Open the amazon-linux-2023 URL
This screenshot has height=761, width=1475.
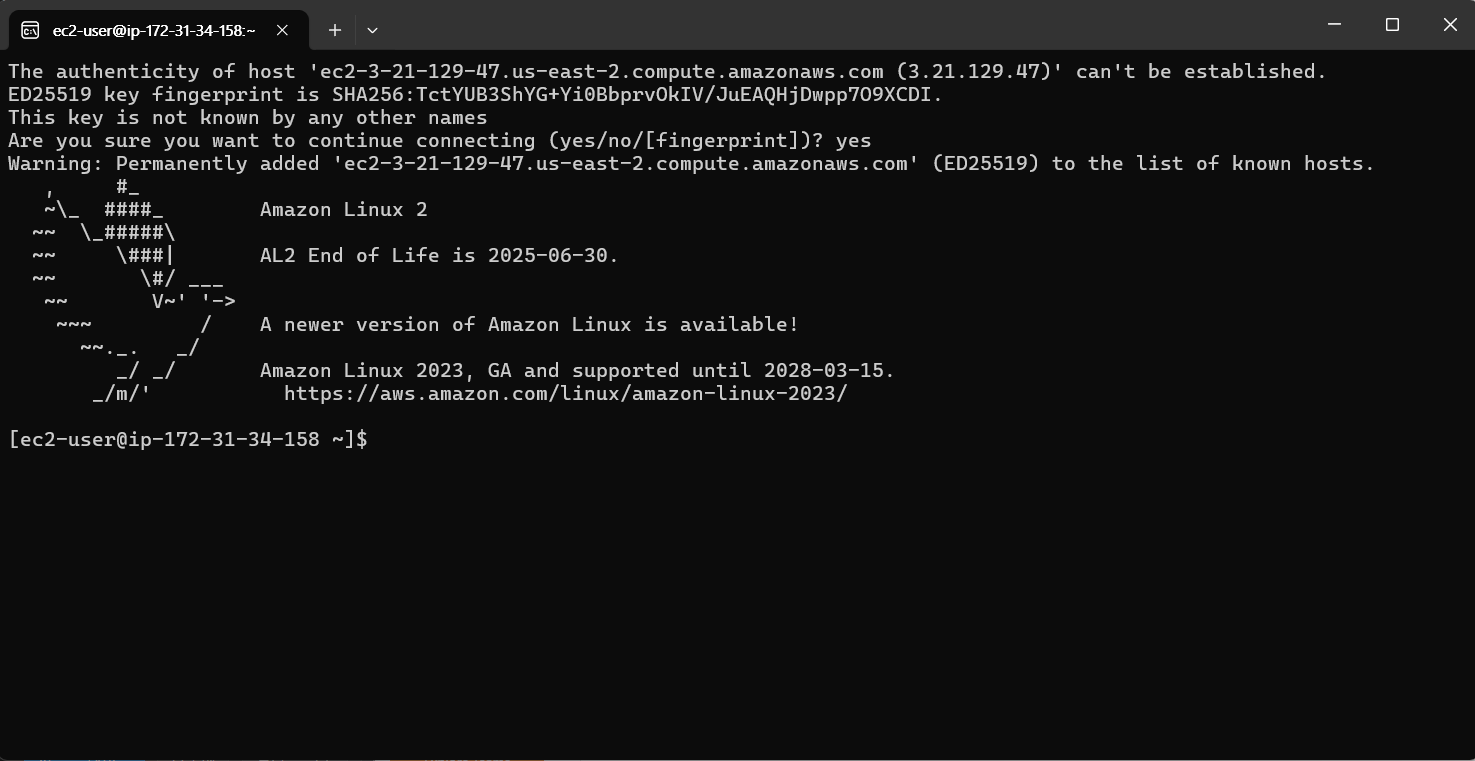(565, 394)
